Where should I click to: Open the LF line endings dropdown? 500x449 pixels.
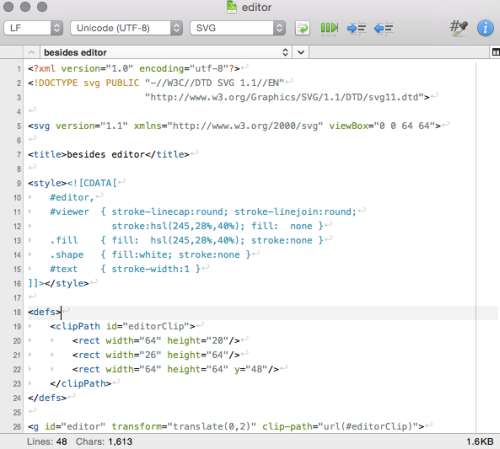coord(33,28)
